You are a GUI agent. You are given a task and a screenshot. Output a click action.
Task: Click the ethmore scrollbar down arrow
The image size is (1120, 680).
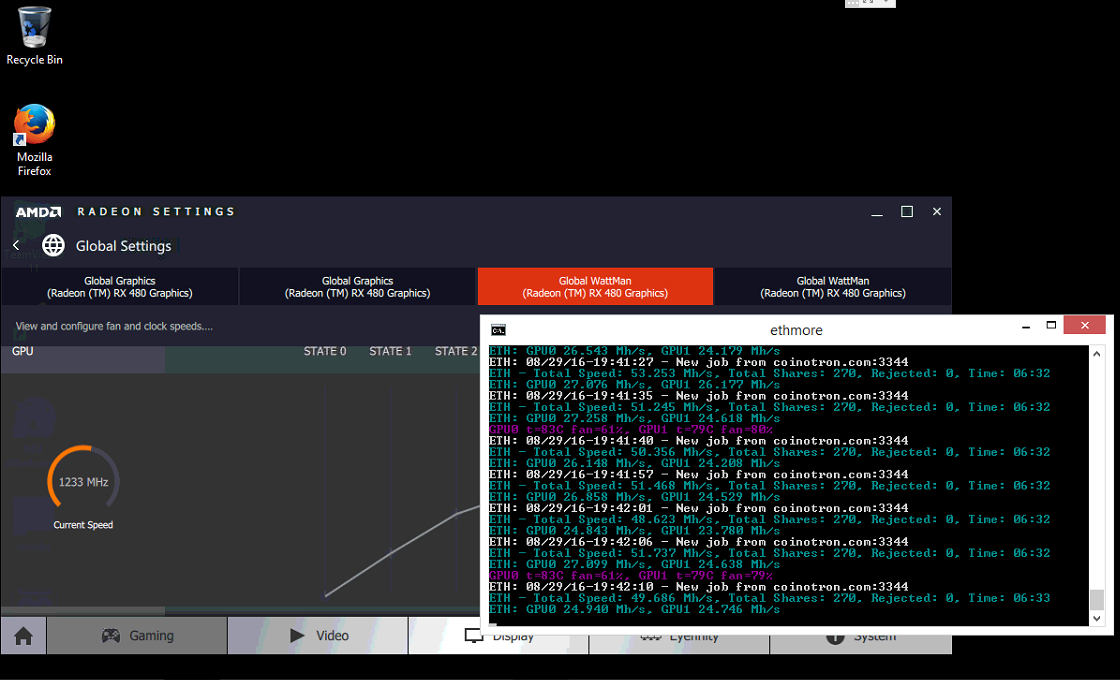(1097, 618)
